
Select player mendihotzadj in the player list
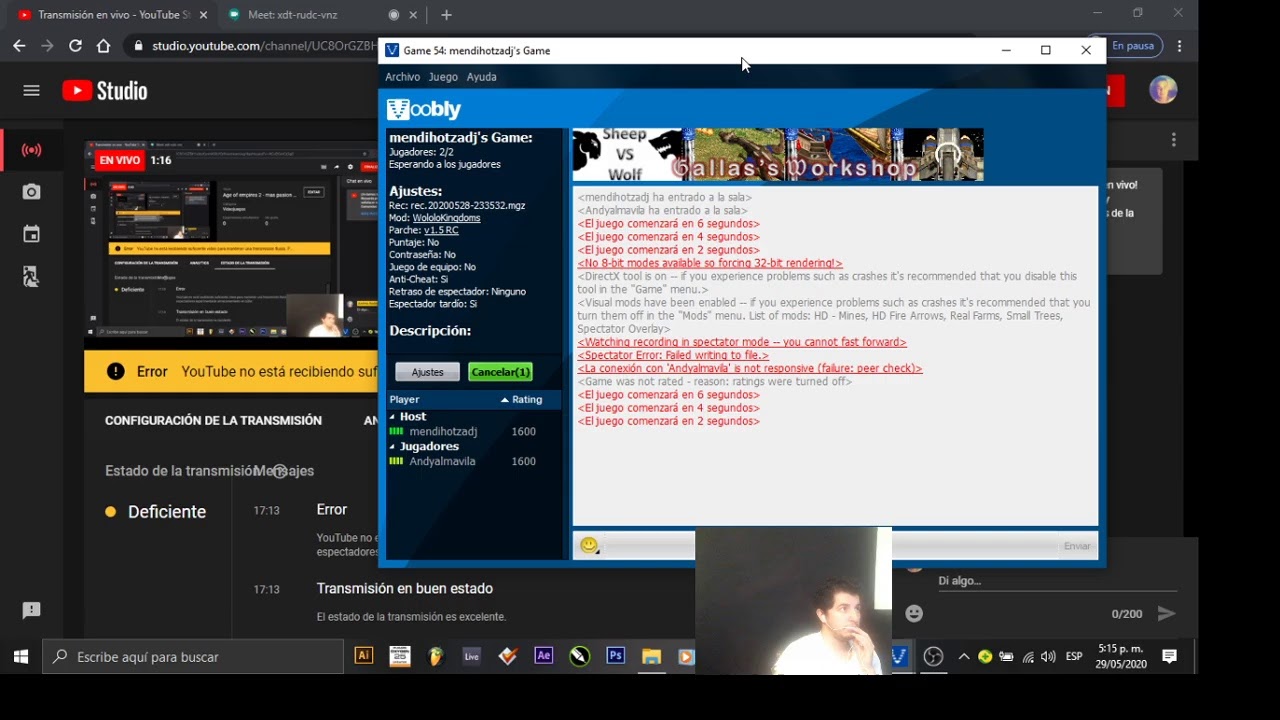click(x=442, y=432)
